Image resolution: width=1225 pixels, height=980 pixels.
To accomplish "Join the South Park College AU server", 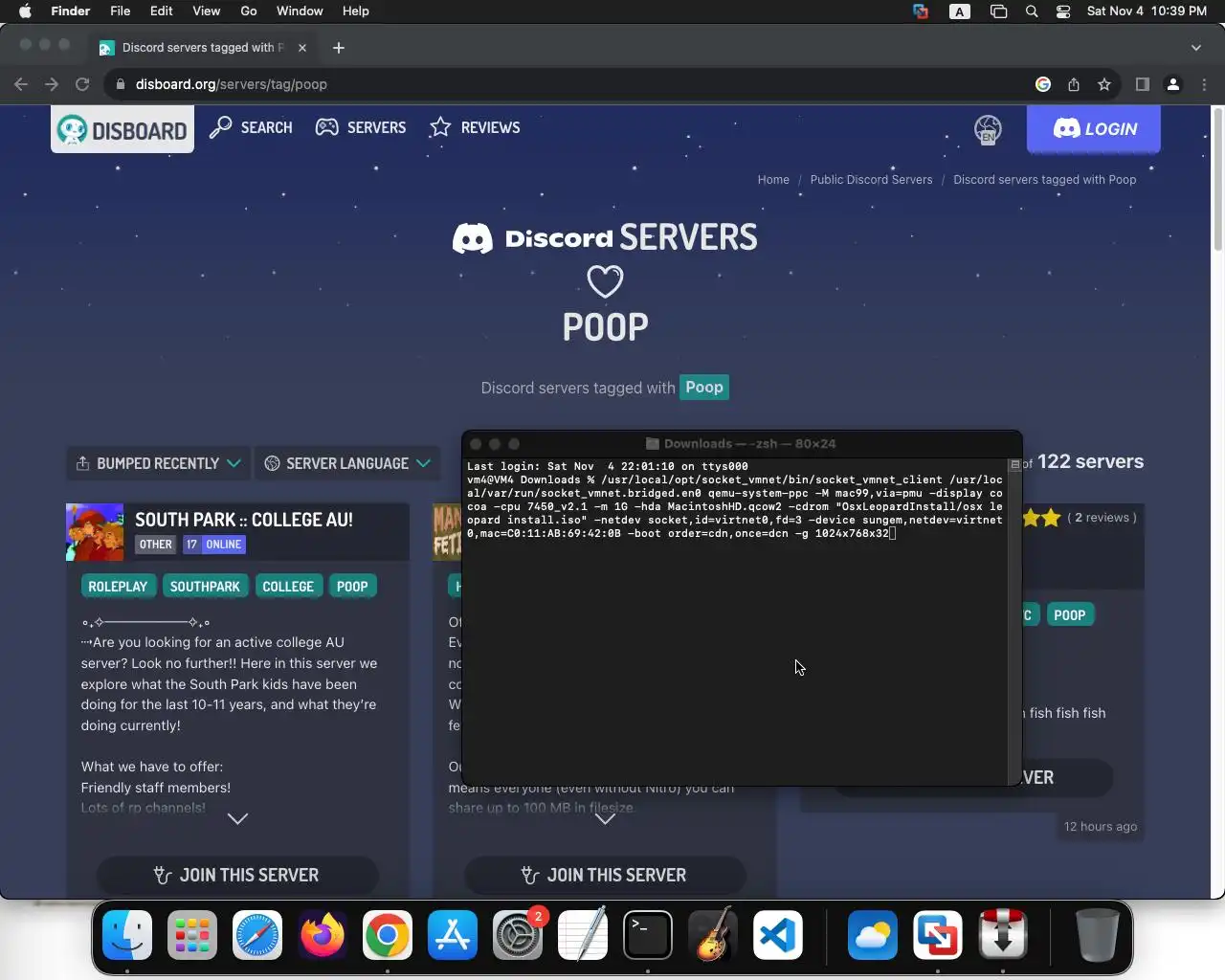I will 237,875.
